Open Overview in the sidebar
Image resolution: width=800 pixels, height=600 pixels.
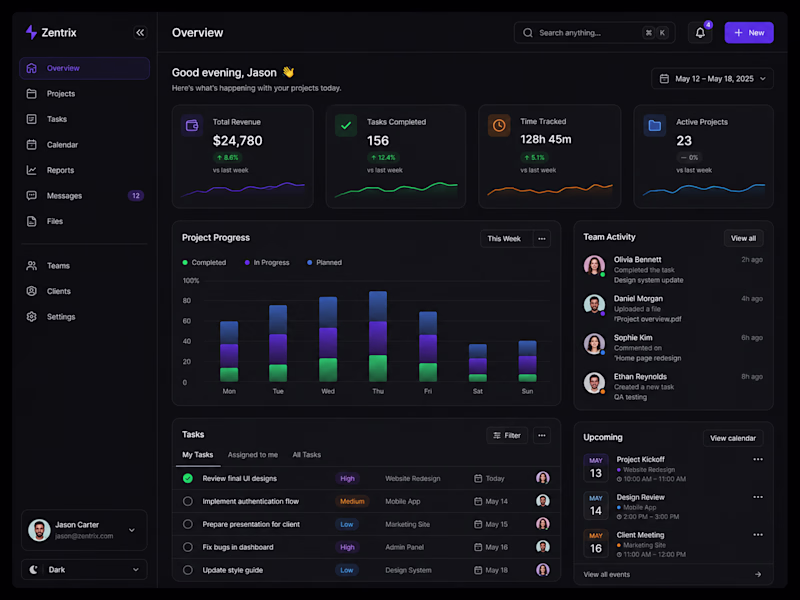coord(85,68)
